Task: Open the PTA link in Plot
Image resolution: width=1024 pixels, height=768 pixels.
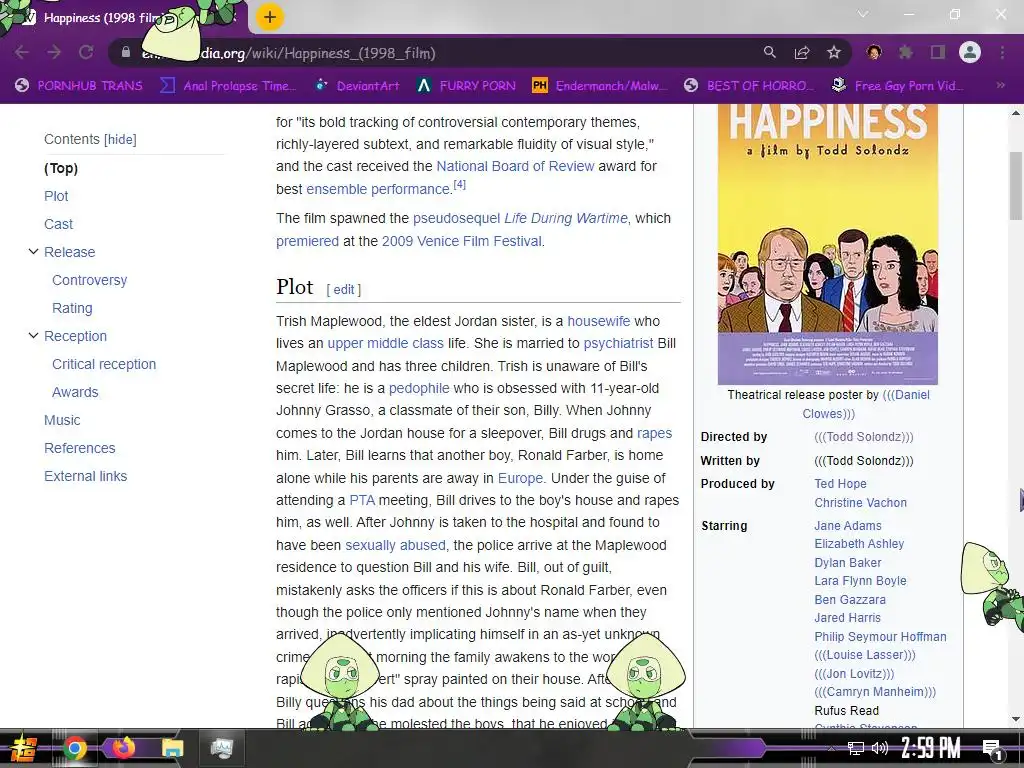Action: (362, 500)
